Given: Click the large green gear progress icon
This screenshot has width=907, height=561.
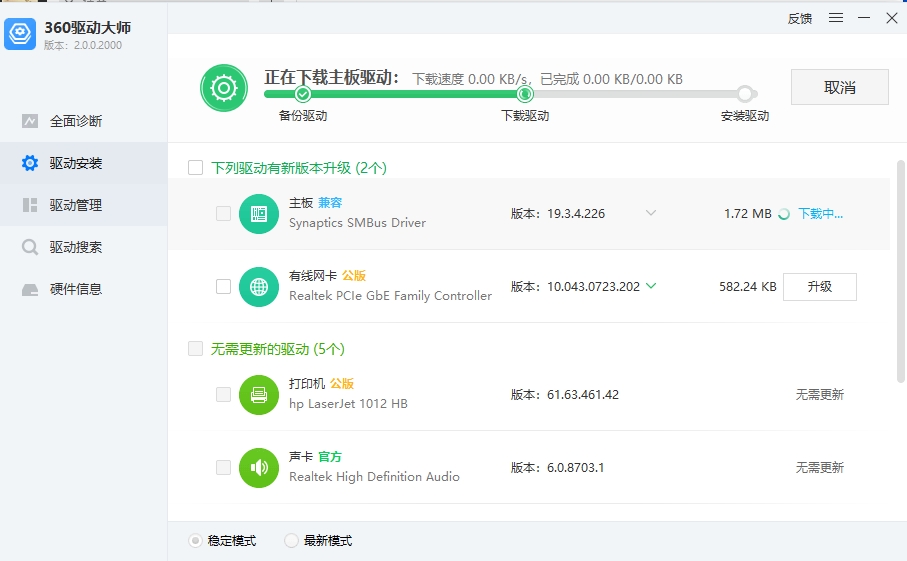Looking at the screenshot, I should pyautogui.click(x=224, y=88).
